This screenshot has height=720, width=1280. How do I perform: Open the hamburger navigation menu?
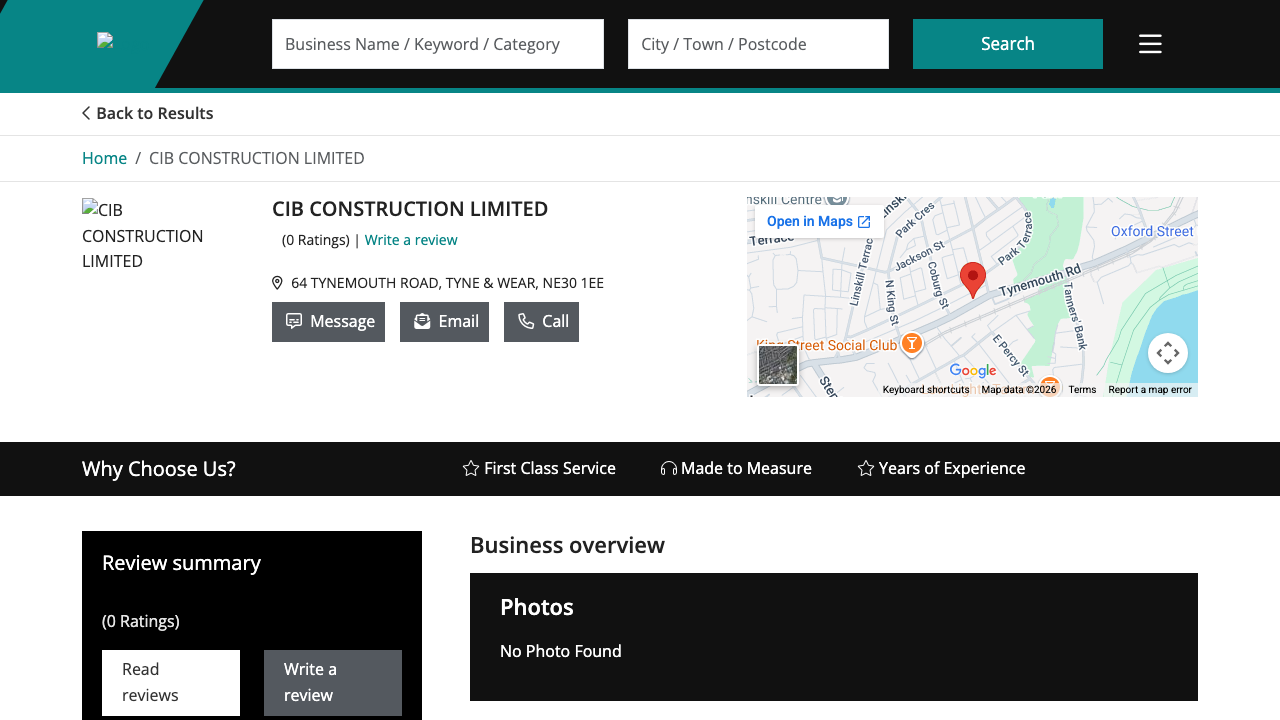click(1150, 43)
